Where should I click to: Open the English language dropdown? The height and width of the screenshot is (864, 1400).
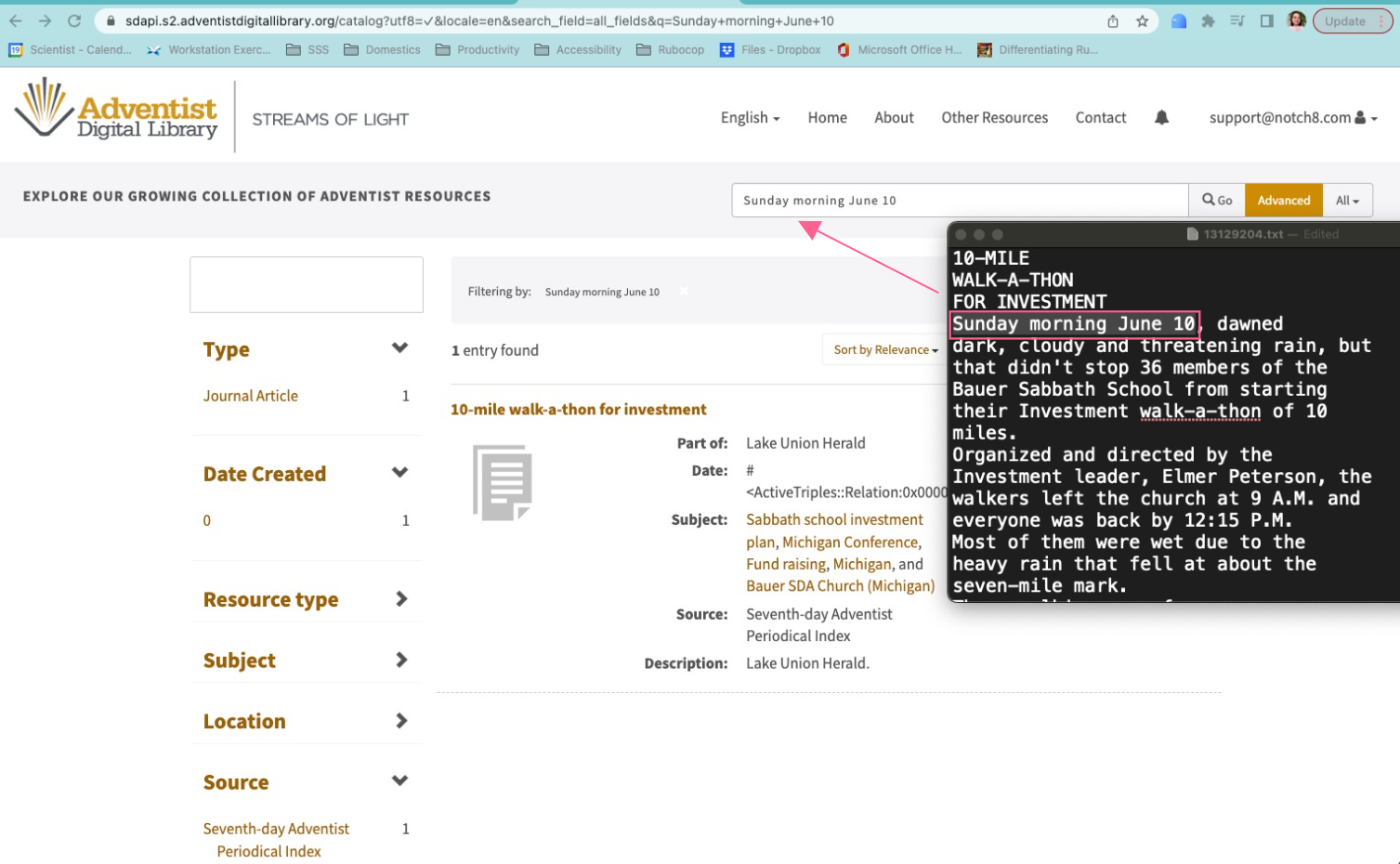tap(750, 118)
